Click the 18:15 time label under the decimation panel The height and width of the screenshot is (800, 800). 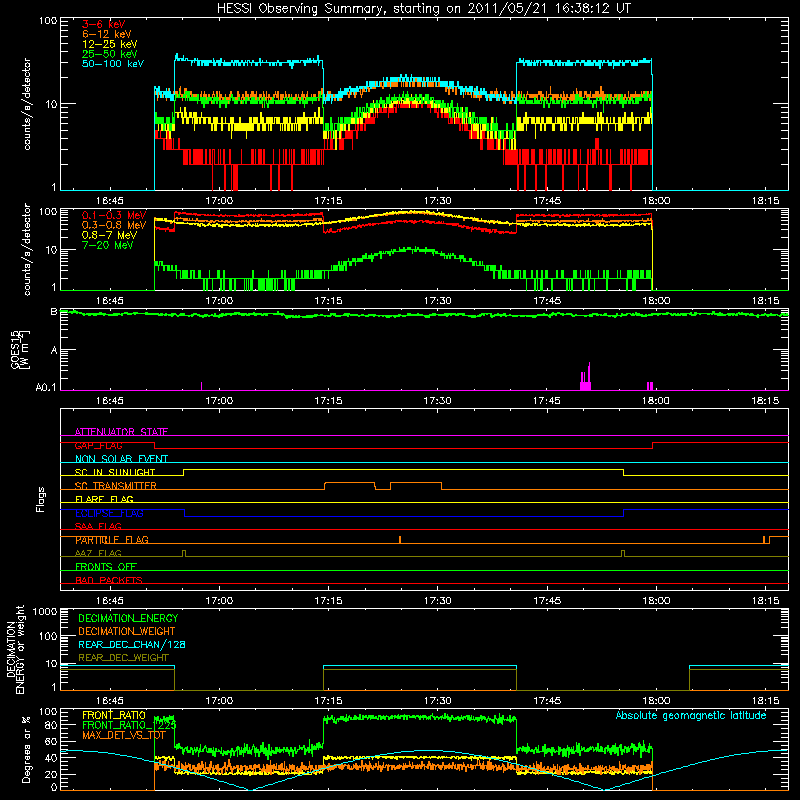click(765, 701)
